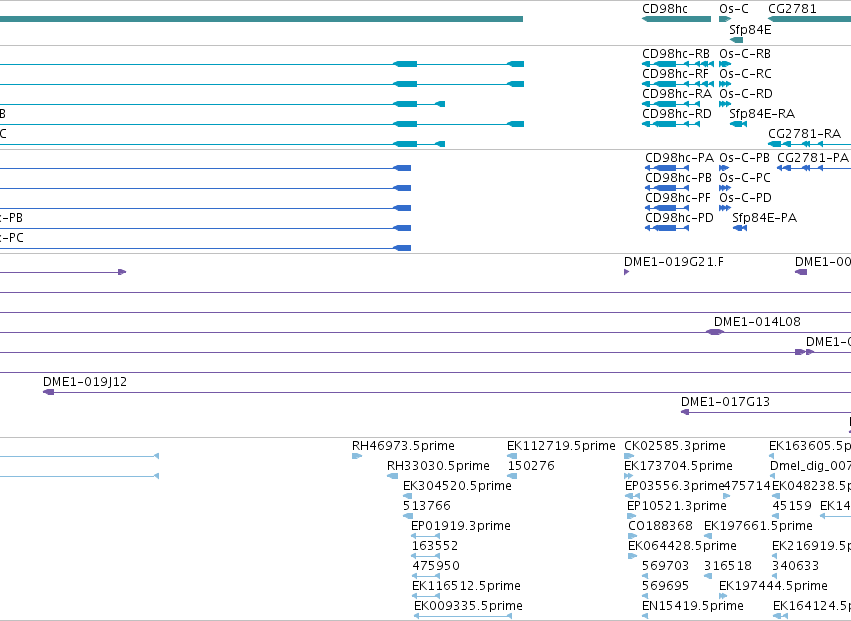Click protein CD98hc-PD label
Image resolution: width=851 pixels, height=621 pixels.
pyautogui.click(x=679, y=218)
